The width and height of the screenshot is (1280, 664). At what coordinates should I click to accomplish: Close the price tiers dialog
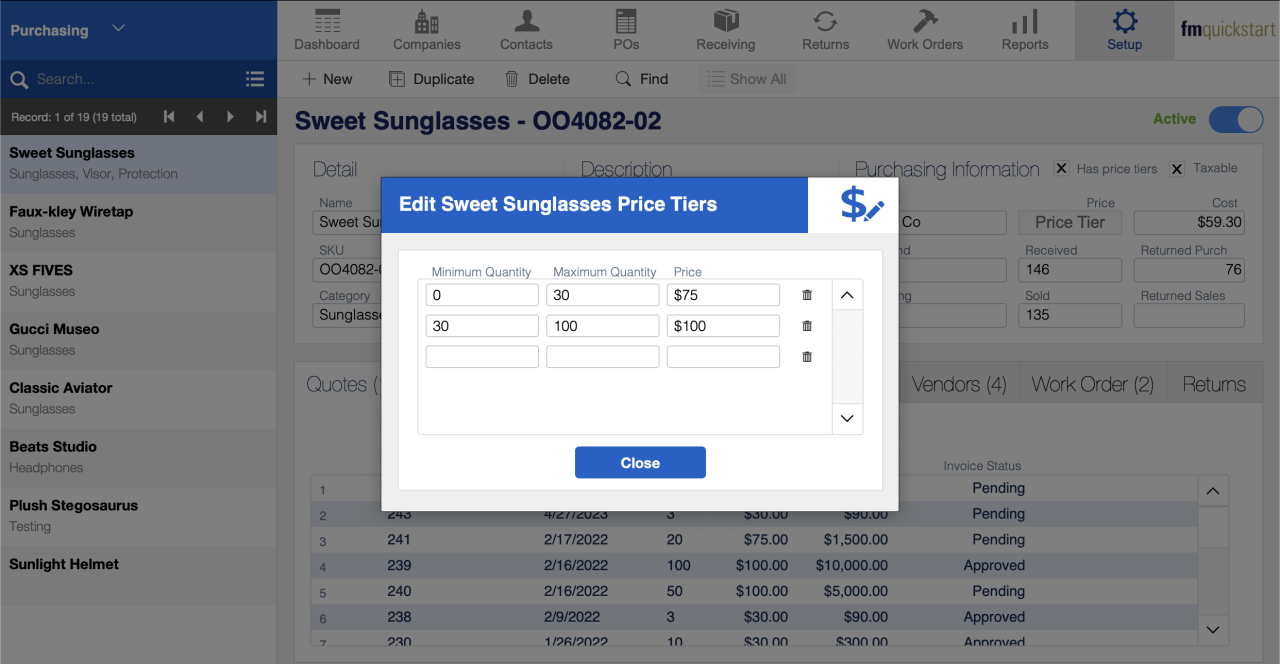[x=640, y=463]
